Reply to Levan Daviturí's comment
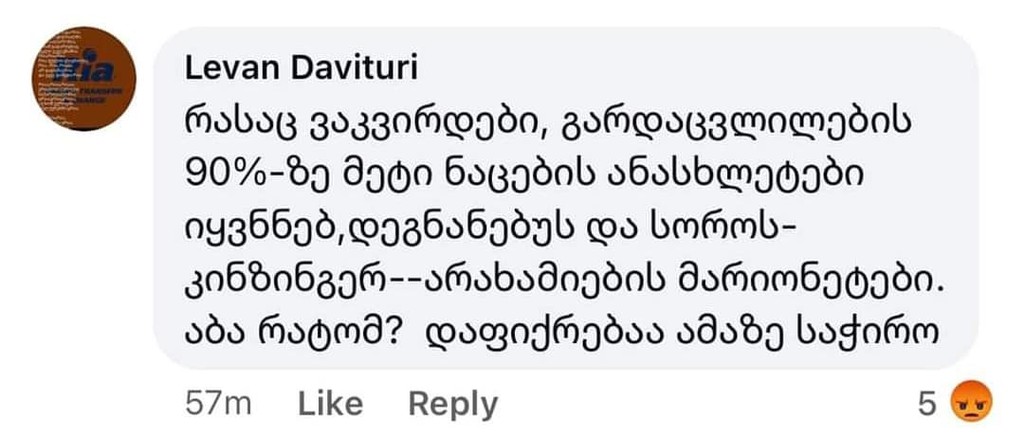The height and width of the screenshot is (448, 1024). pos(452,404)
